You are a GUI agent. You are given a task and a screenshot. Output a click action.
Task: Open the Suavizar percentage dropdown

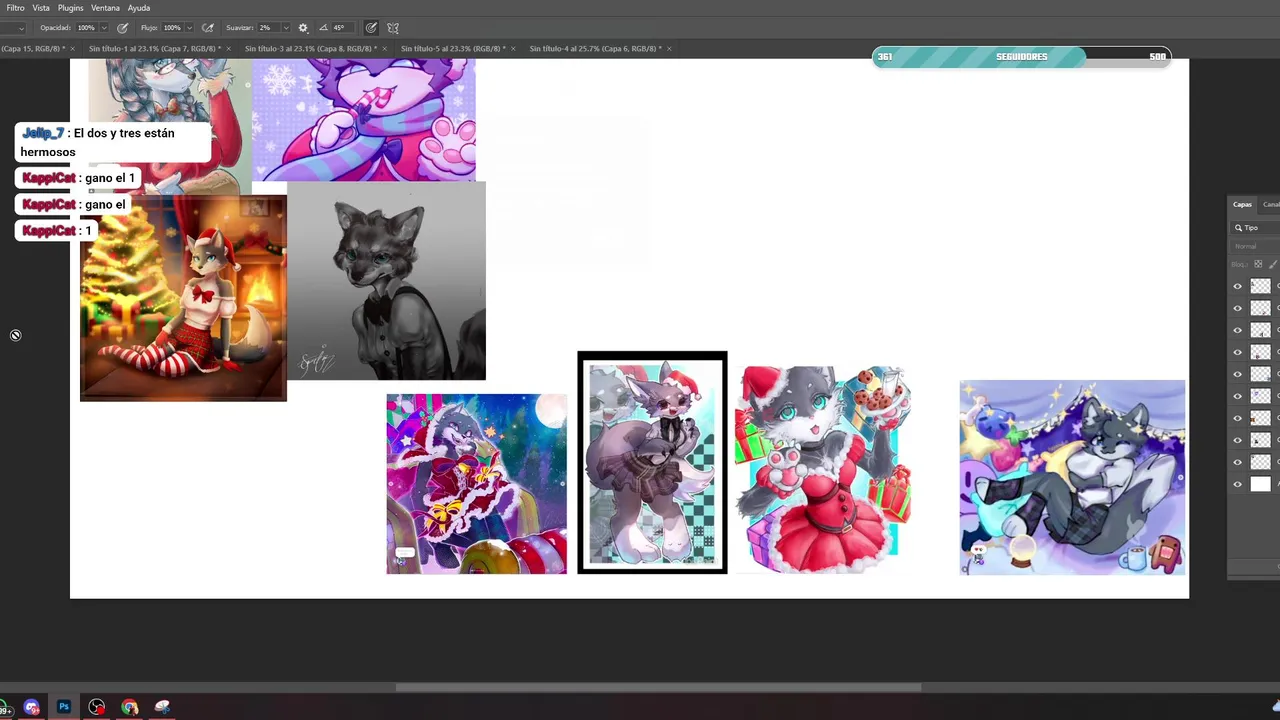tap(286, 28)
